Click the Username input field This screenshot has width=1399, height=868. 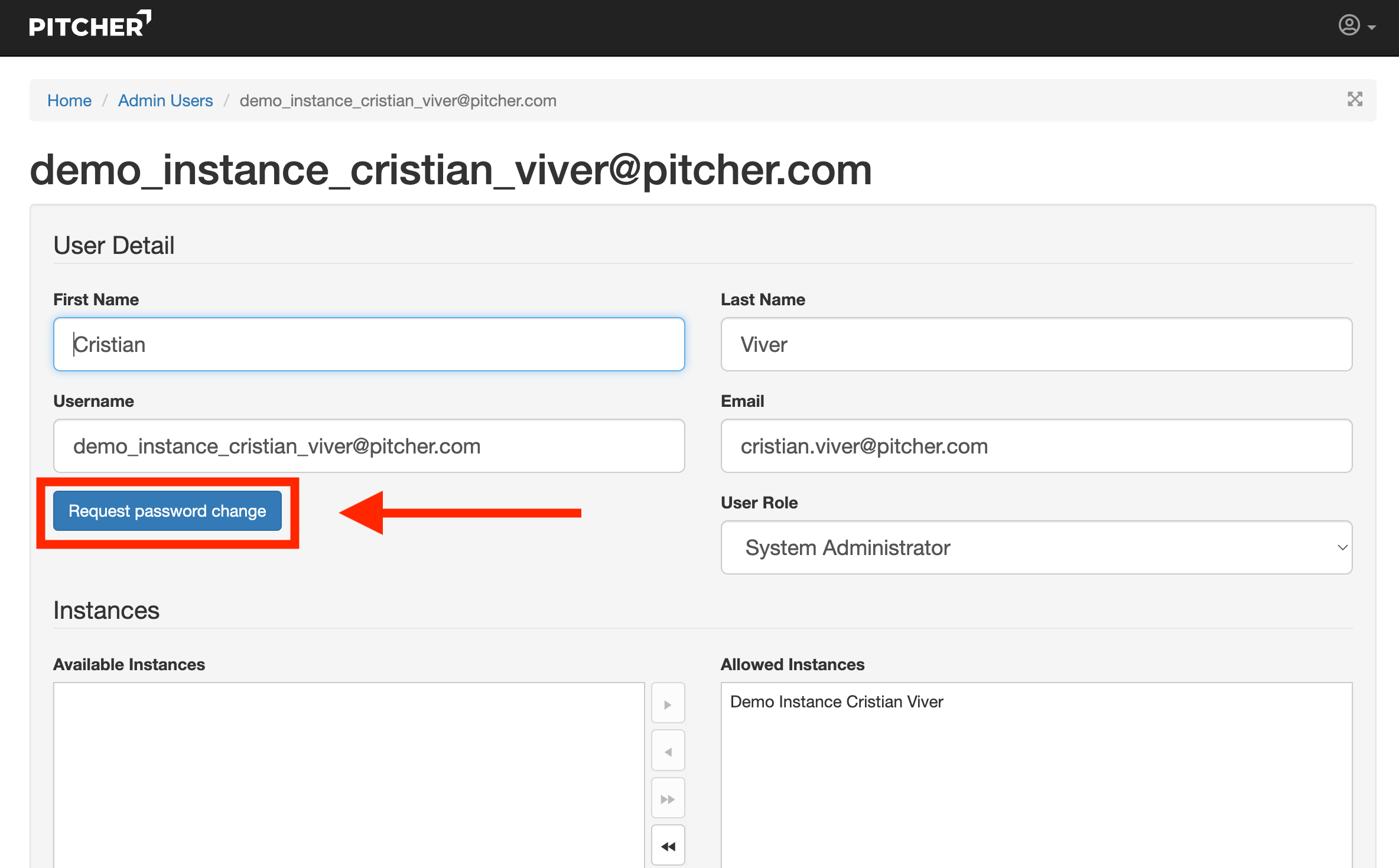[369, 446]
